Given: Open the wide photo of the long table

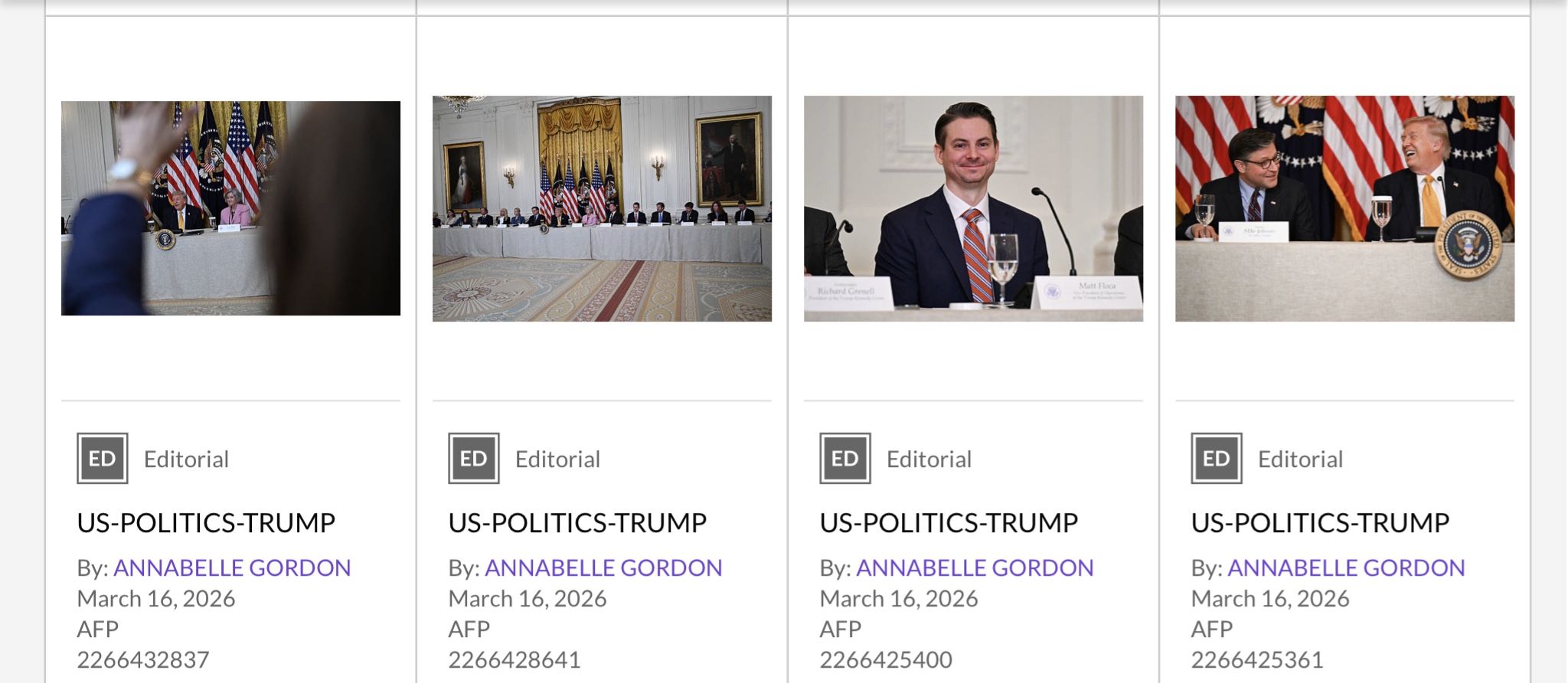Looking at the screenshot, I should [x=602, y=208].
